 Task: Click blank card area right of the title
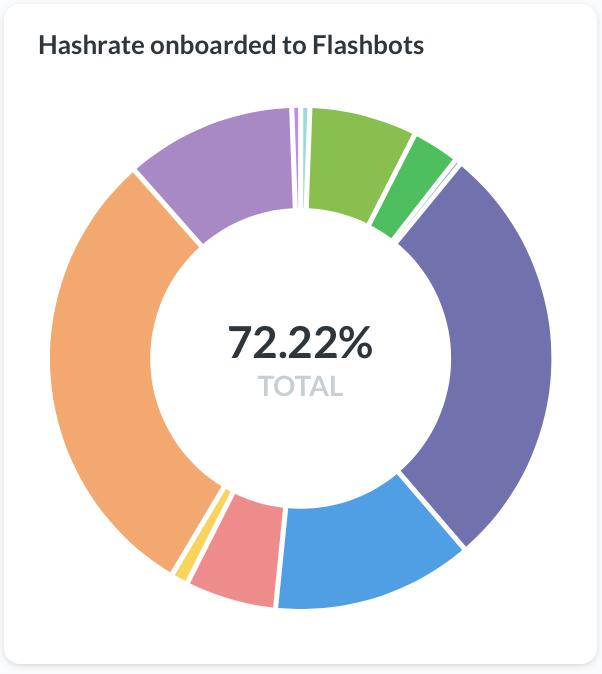pos(510,46)
